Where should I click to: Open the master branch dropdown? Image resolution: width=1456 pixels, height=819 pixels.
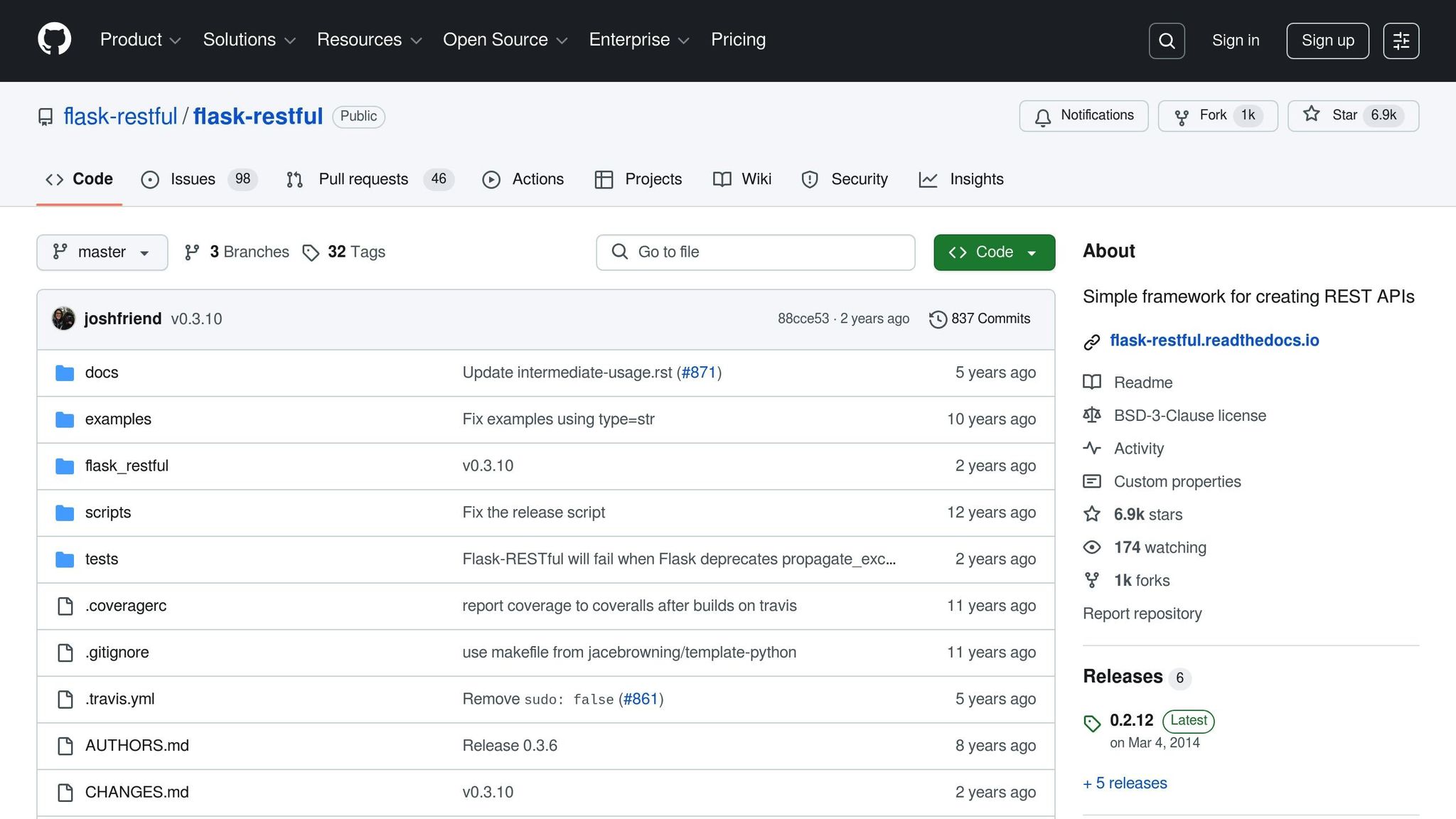[x=102, y=252]
